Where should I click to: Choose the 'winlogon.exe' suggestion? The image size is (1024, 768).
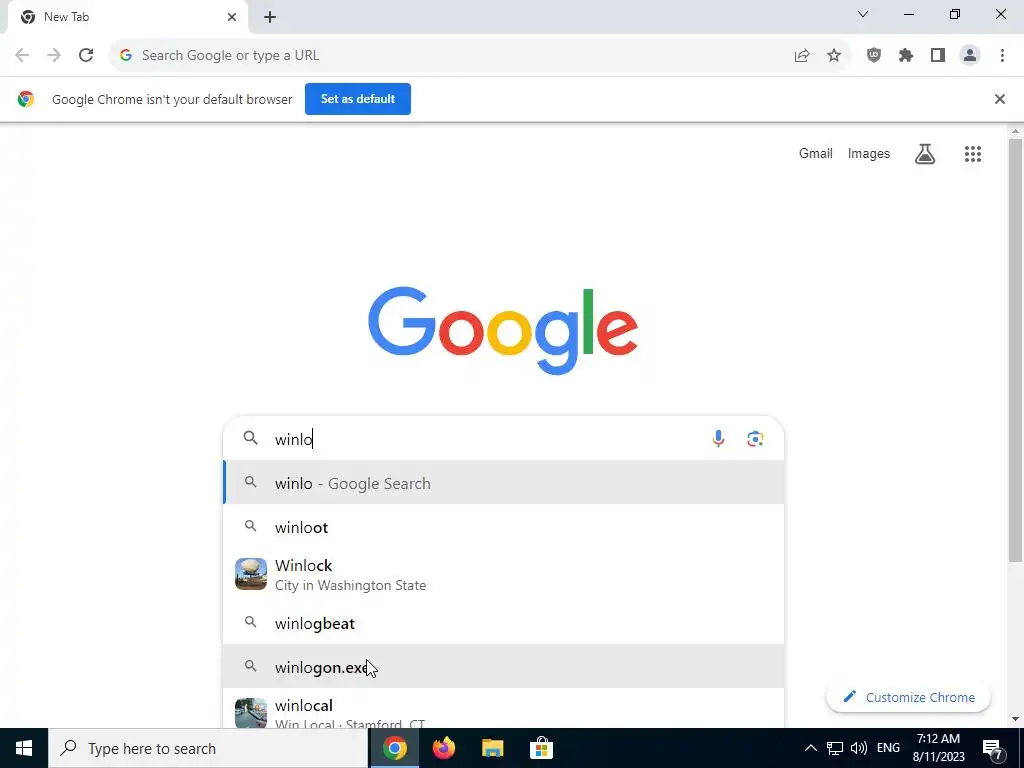pyautogui.click(x=504, y=667)
